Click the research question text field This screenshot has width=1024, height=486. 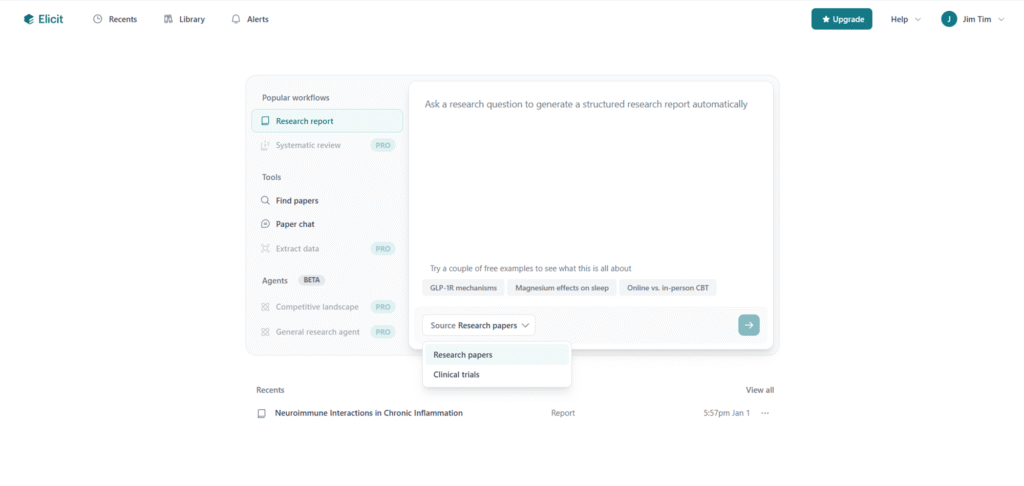click(590, 170)
